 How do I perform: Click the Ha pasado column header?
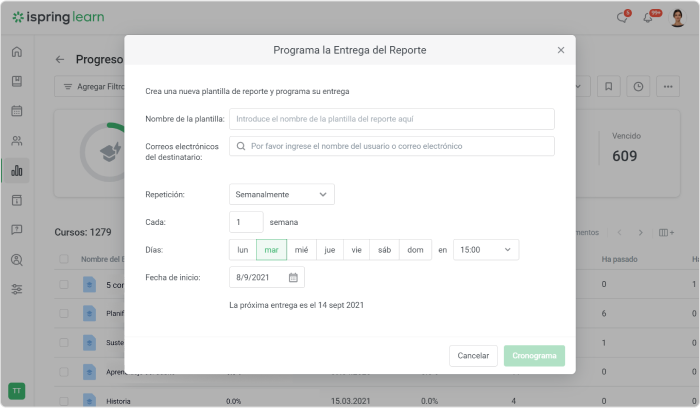pos(619,259)
